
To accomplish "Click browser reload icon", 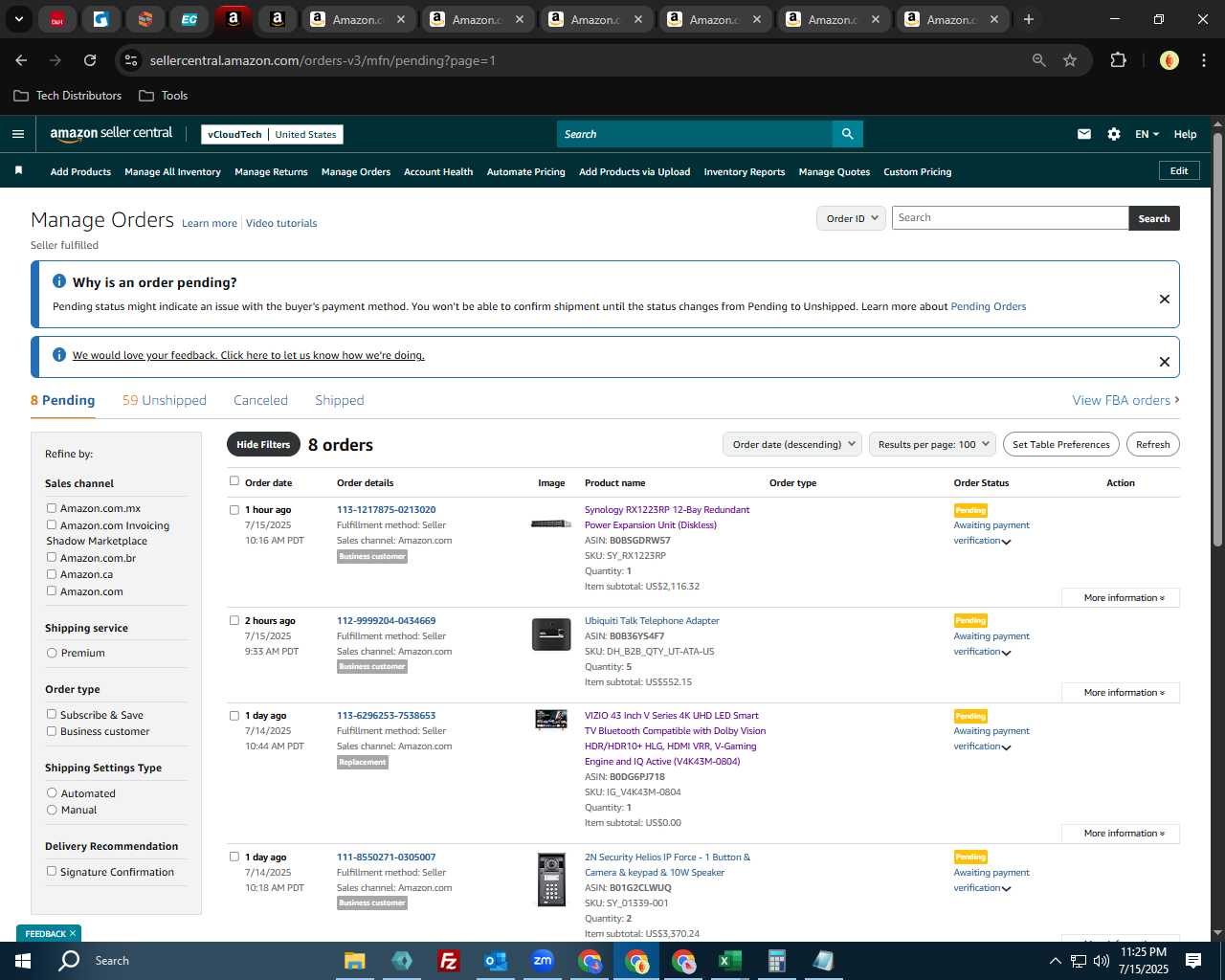I will (90, 60).
